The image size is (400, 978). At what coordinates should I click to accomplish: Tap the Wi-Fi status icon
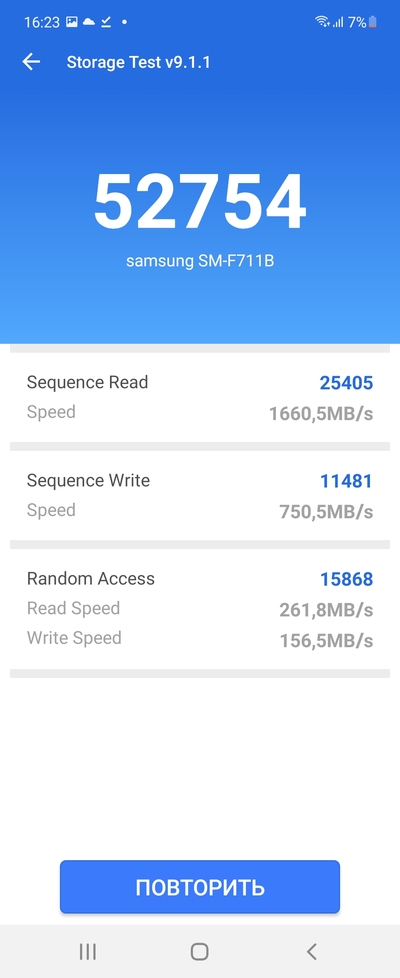coord(322,22)
